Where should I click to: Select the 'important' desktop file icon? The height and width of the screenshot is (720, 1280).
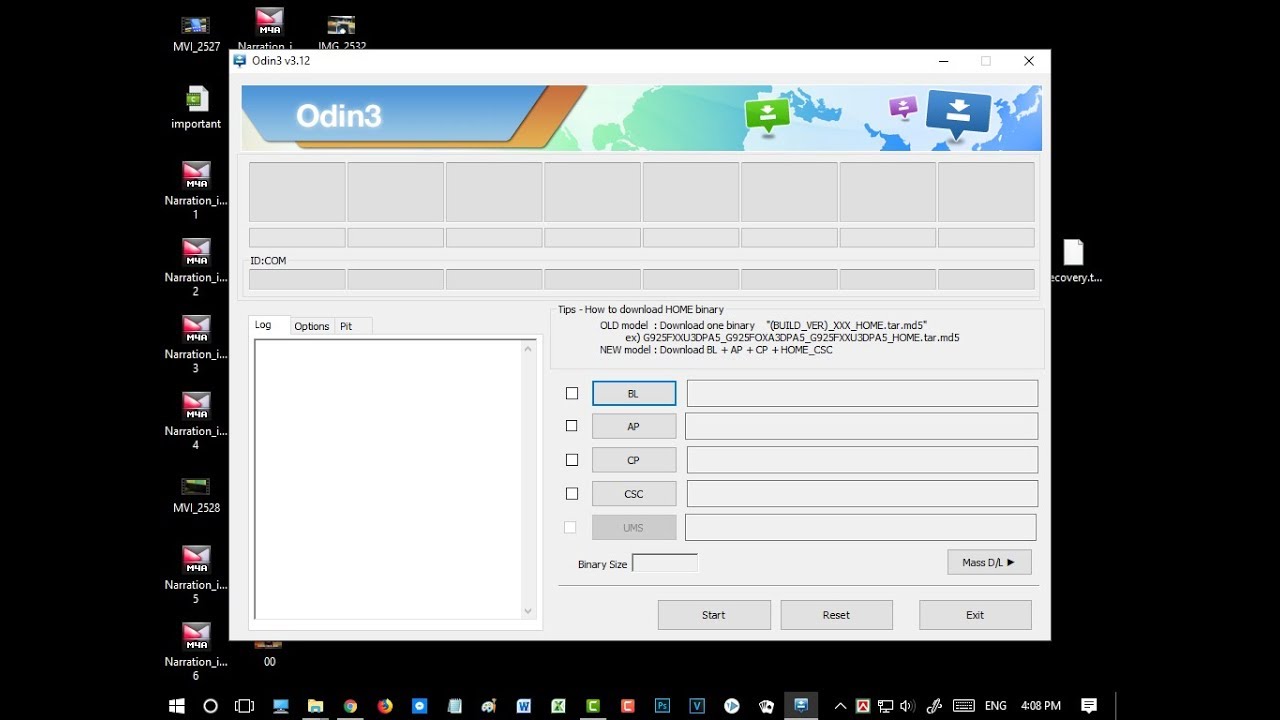click(x=196, y=108)
